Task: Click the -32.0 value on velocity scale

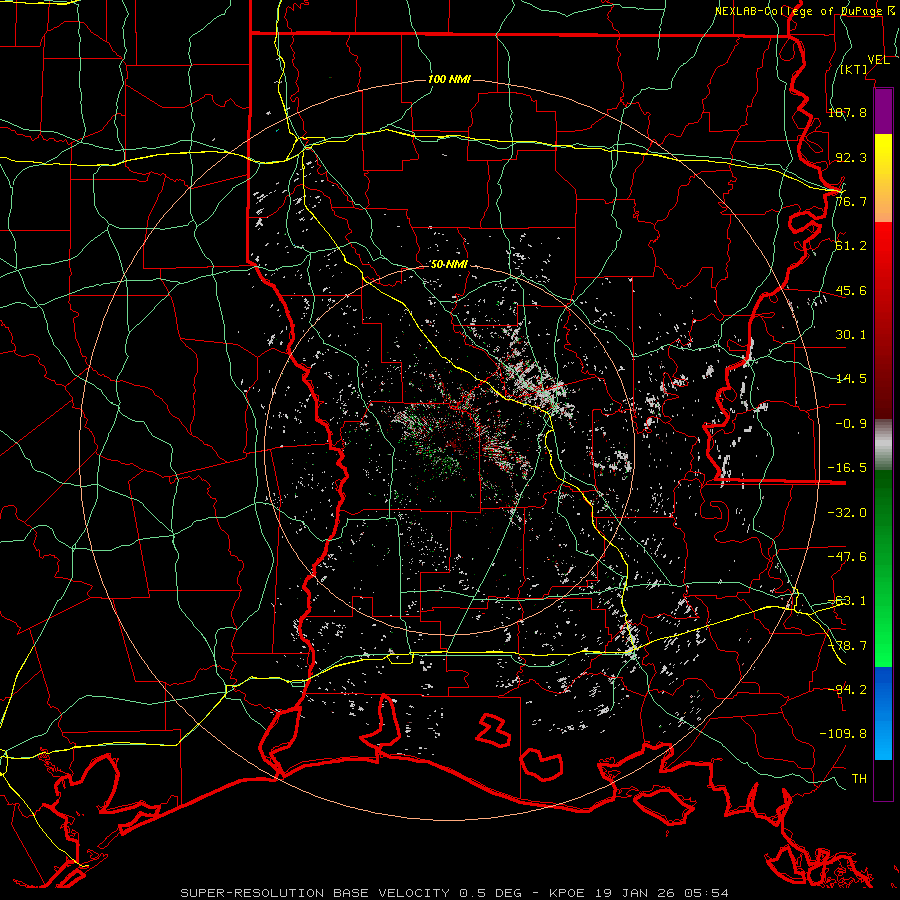Action: coord(847,513)
